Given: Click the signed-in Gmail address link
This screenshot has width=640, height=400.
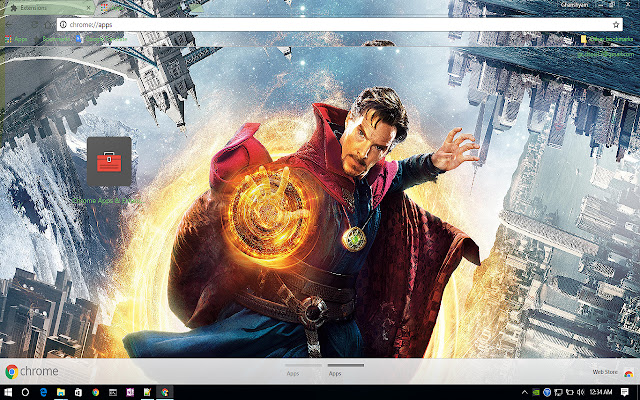Looking at the screenshot, I should click(x=605, y=54).
